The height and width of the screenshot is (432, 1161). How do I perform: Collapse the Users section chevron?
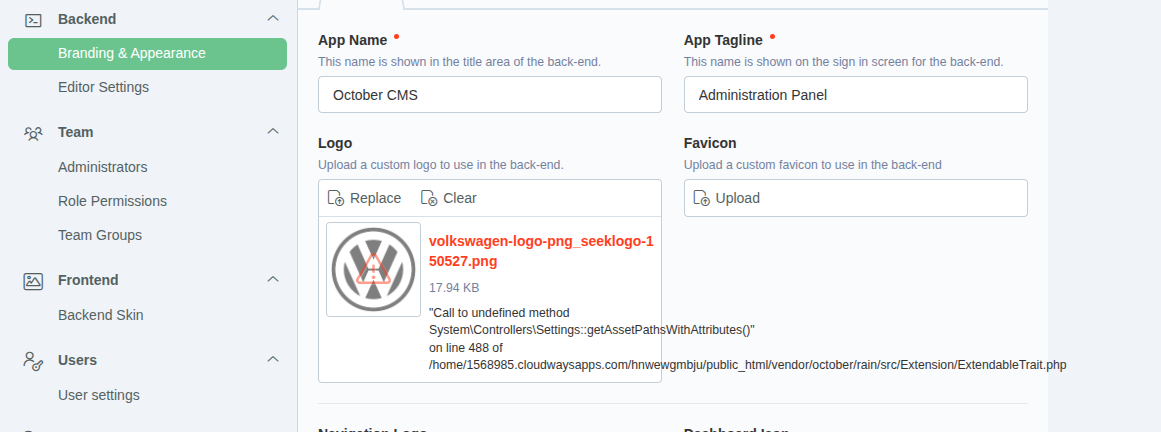click(x=273, y=359)
